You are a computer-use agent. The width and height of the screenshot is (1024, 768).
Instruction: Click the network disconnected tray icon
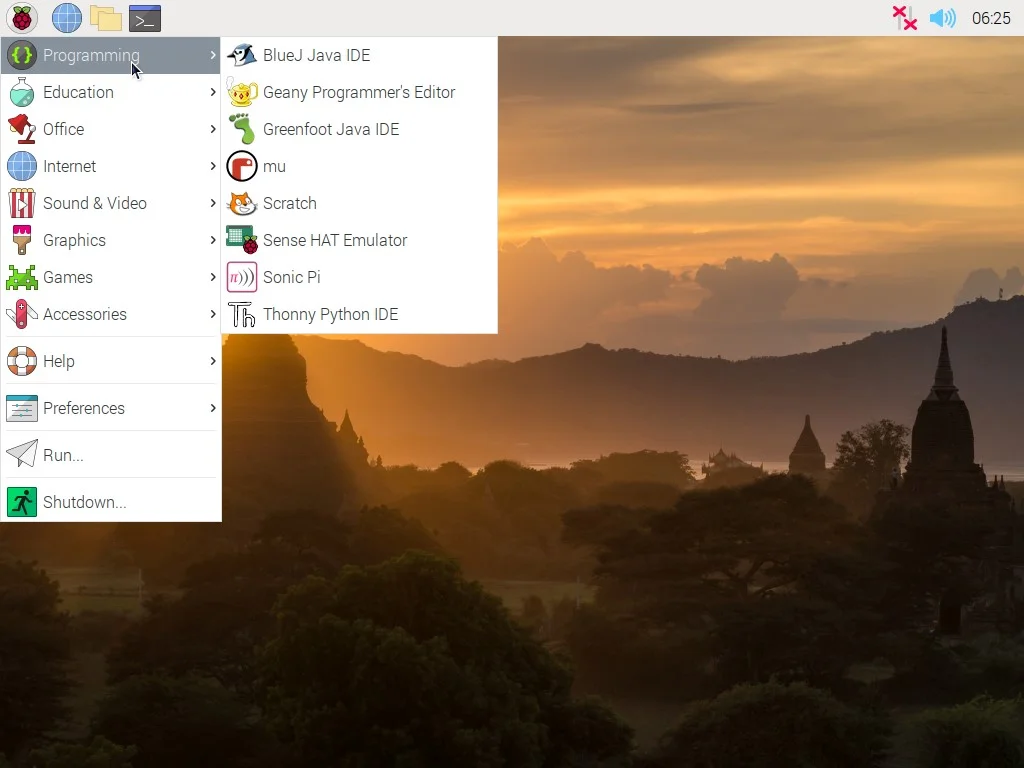[904, 18]
